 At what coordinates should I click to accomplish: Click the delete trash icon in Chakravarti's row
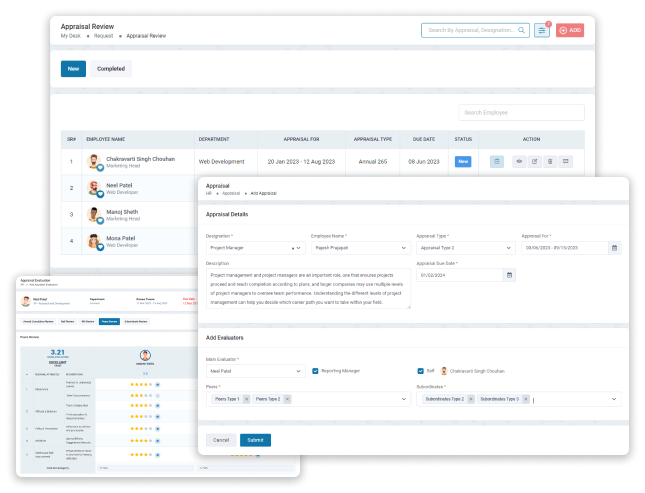(550, 161)
